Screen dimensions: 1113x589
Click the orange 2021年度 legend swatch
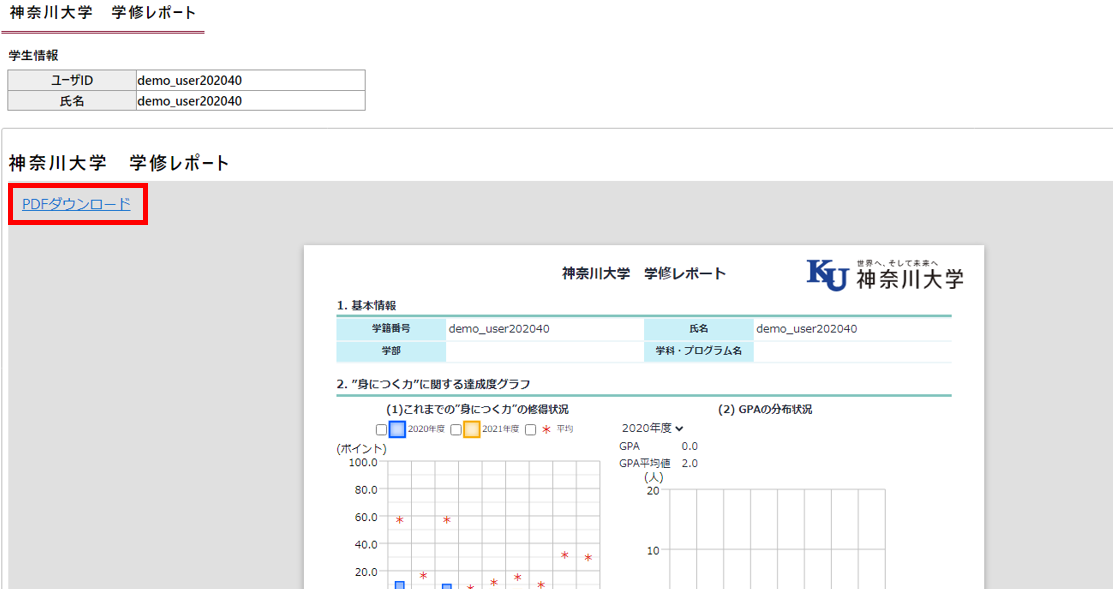click(471, 429)
